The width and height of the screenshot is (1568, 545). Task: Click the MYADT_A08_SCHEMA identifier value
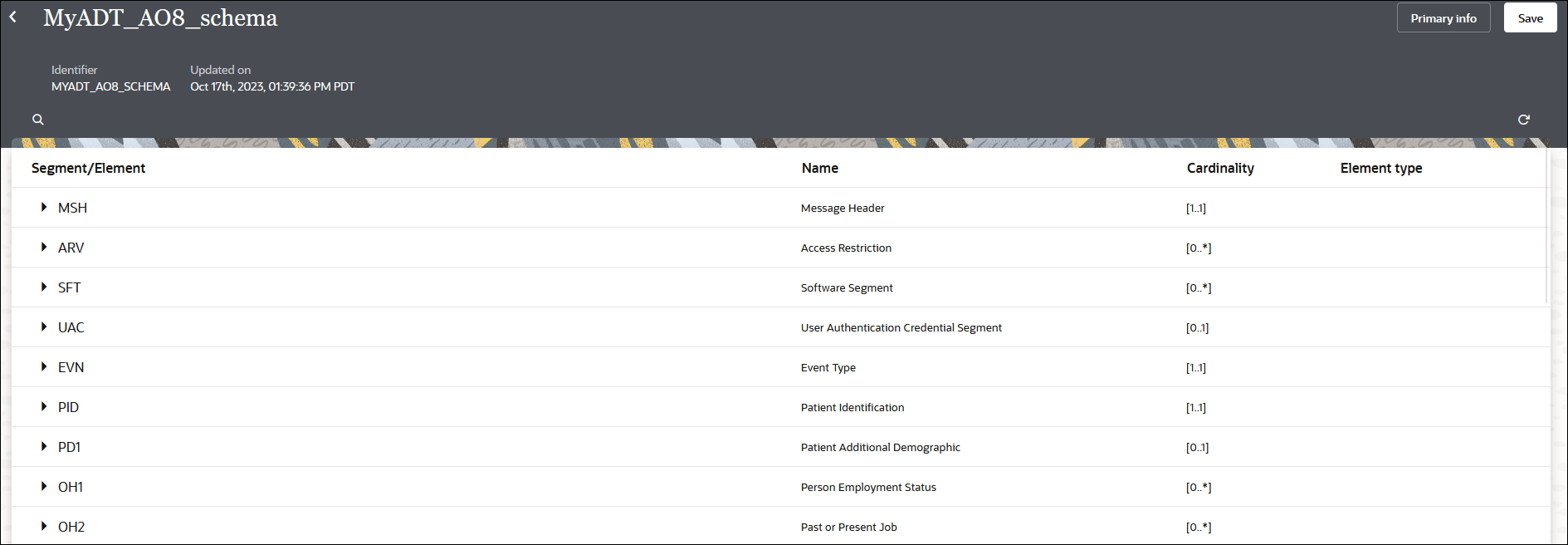coord(110,86)
